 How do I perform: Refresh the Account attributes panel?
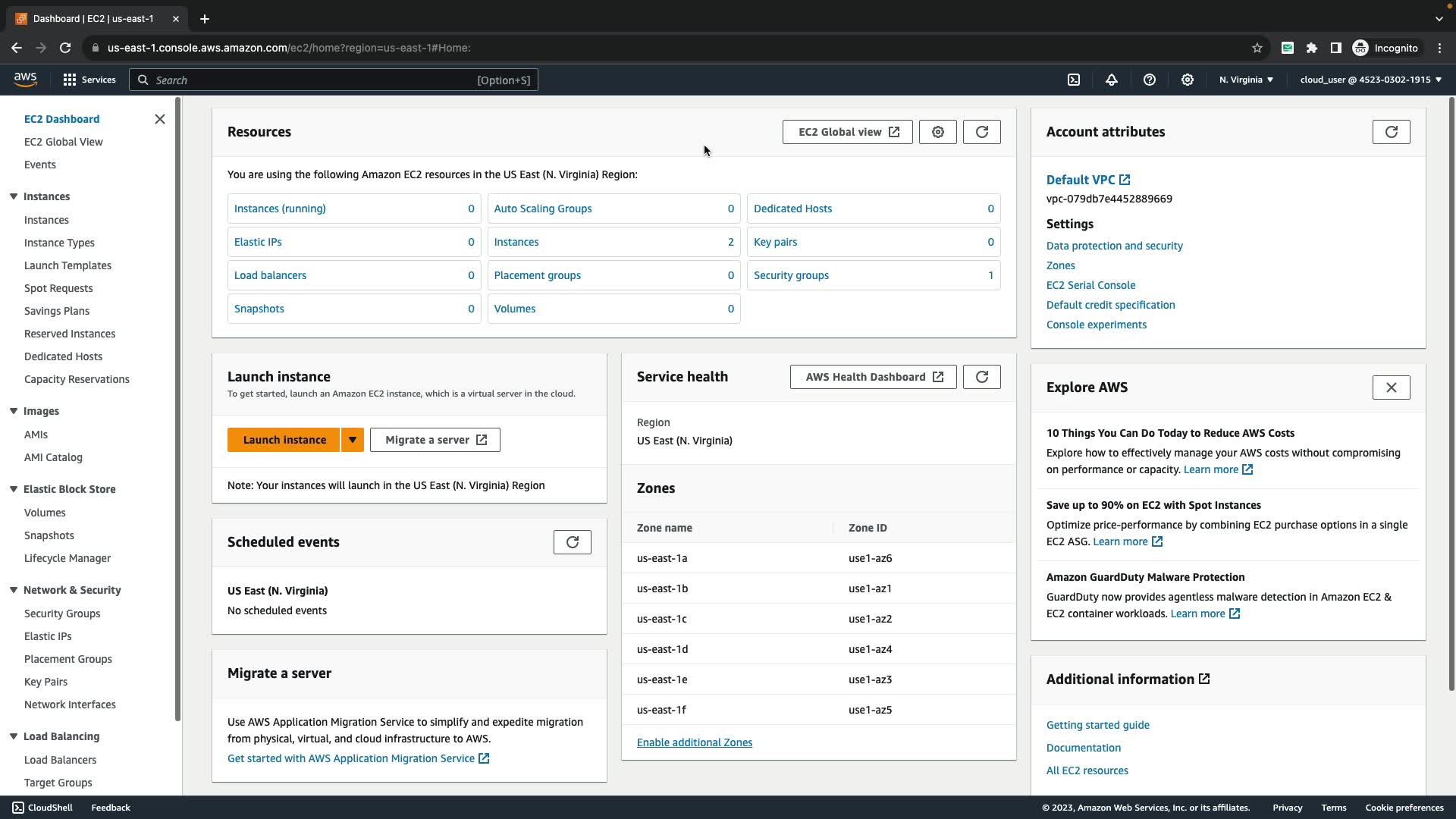(1391, 132)
